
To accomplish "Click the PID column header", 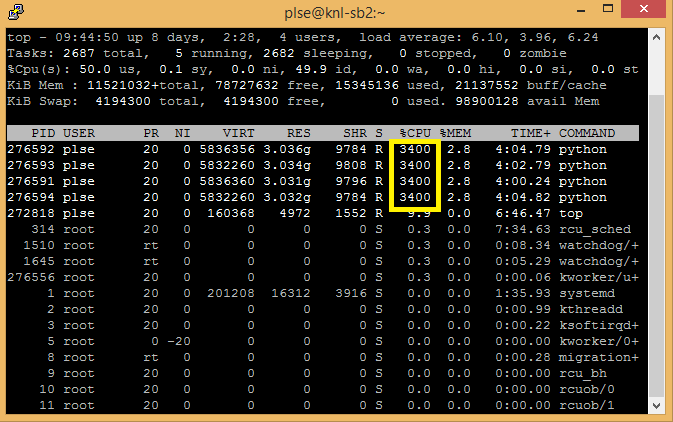I will (43, 134).
